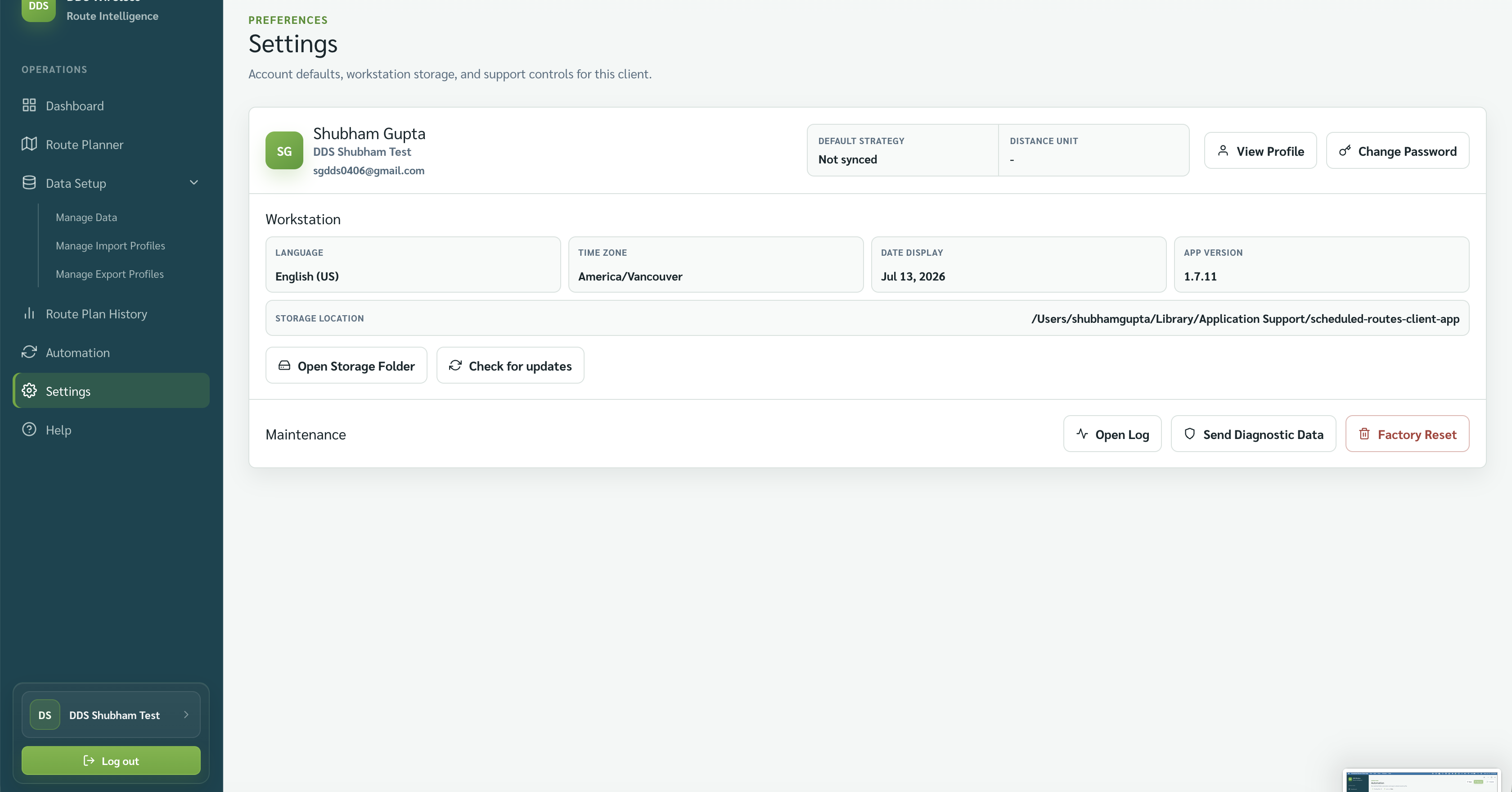Viewport: 1512px width, 792px height.
Task: Click the Route Plan History chart icon
Action: coord(29,313)
